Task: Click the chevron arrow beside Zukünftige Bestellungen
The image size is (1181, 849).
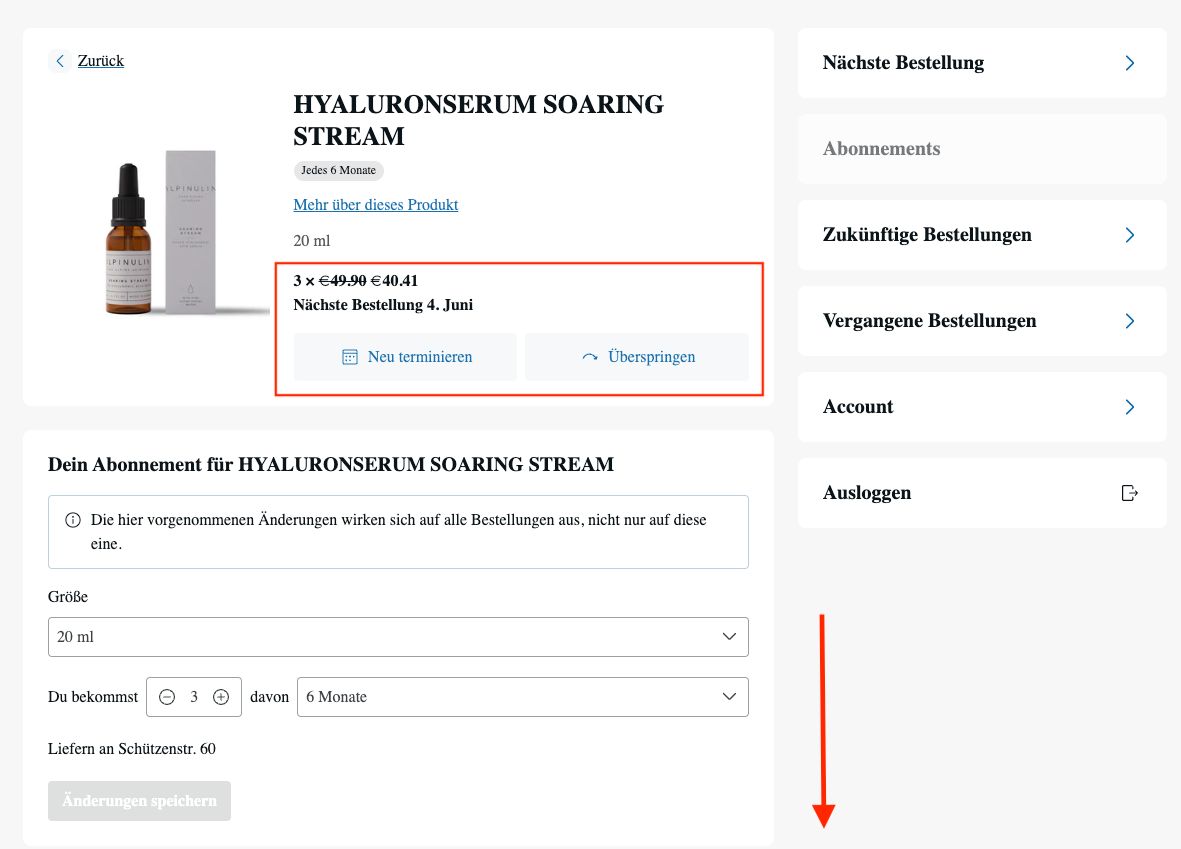Action: 1129,235
